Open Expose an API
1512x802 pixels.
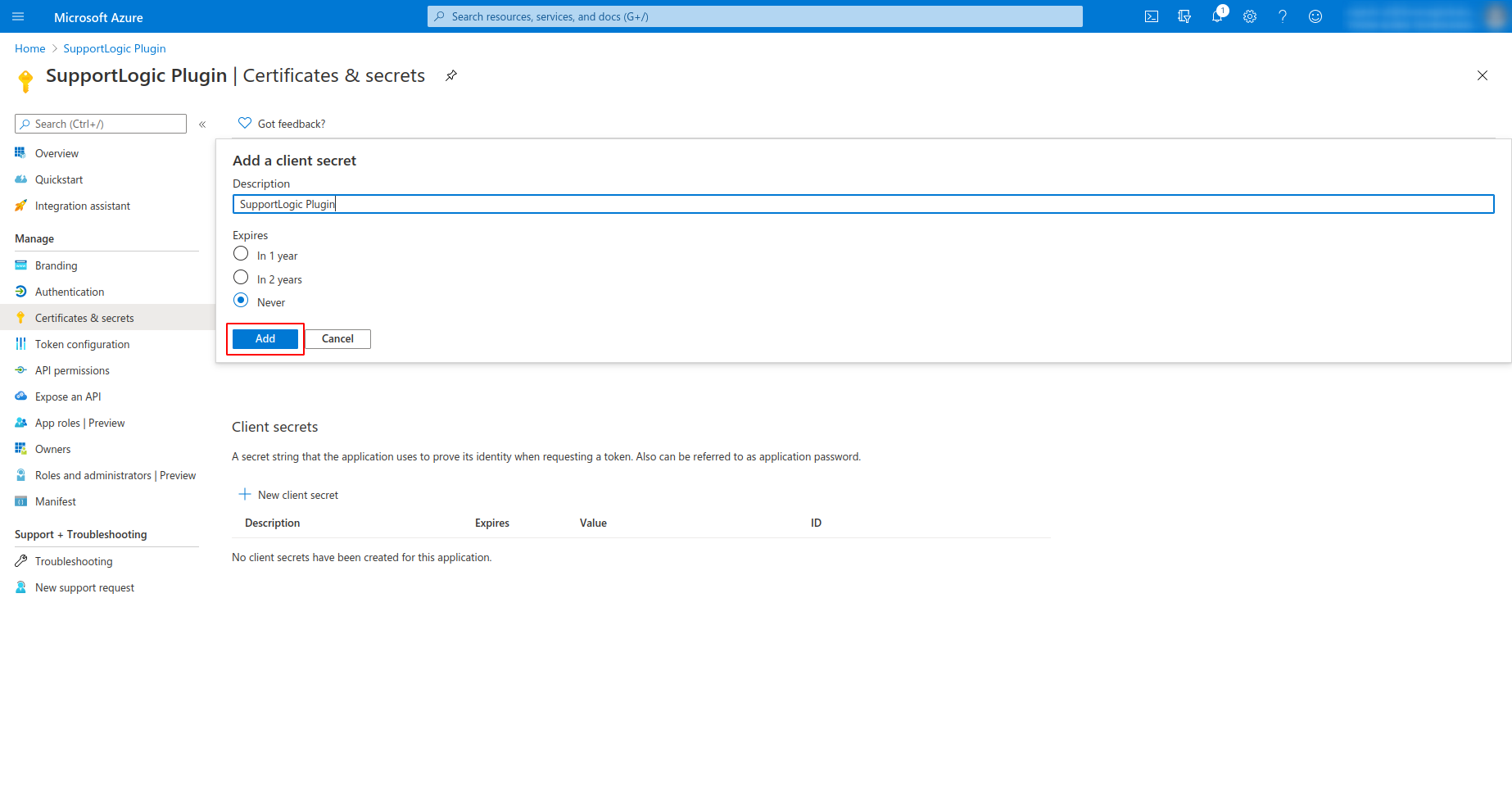click(x=68, y=396)
